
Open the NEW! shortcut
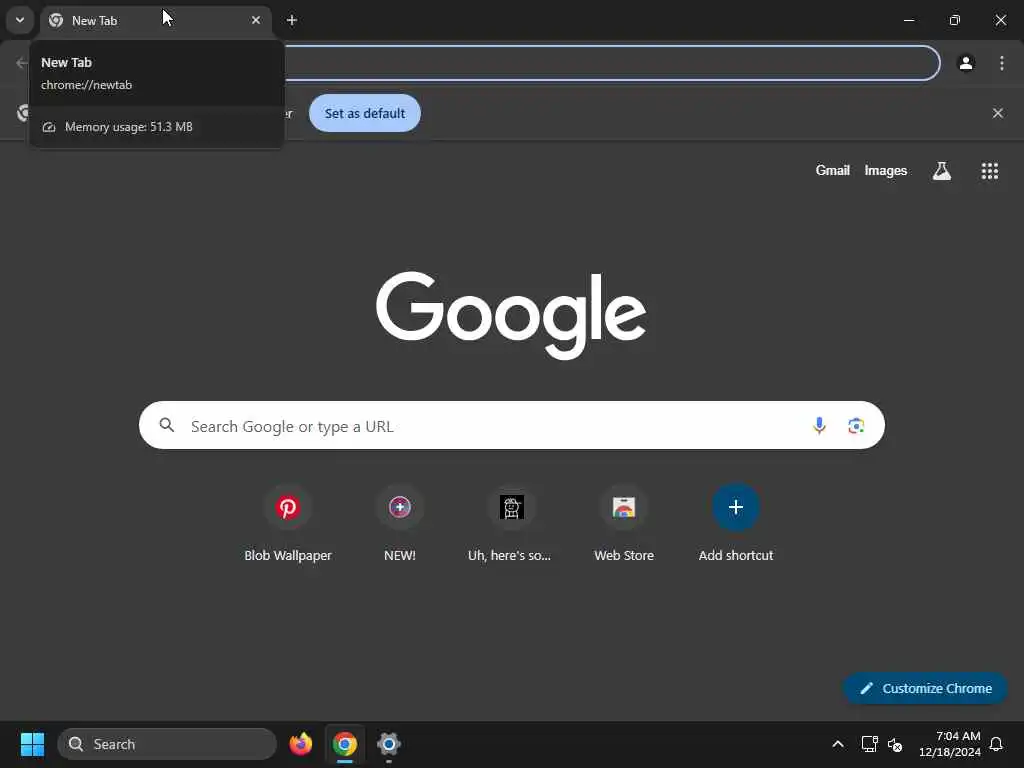pos(400,524)
